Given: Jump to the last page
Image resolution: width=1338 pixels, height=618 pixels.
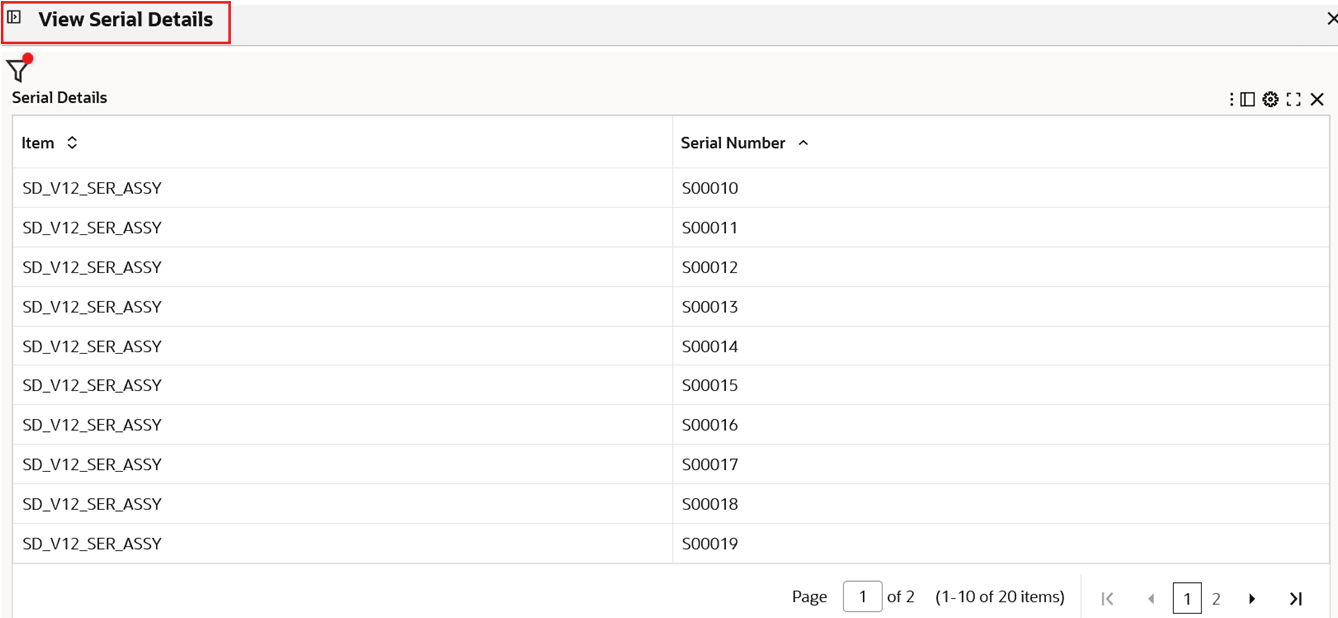Looking at the screenshot, I should click(x=1296, y=598).
